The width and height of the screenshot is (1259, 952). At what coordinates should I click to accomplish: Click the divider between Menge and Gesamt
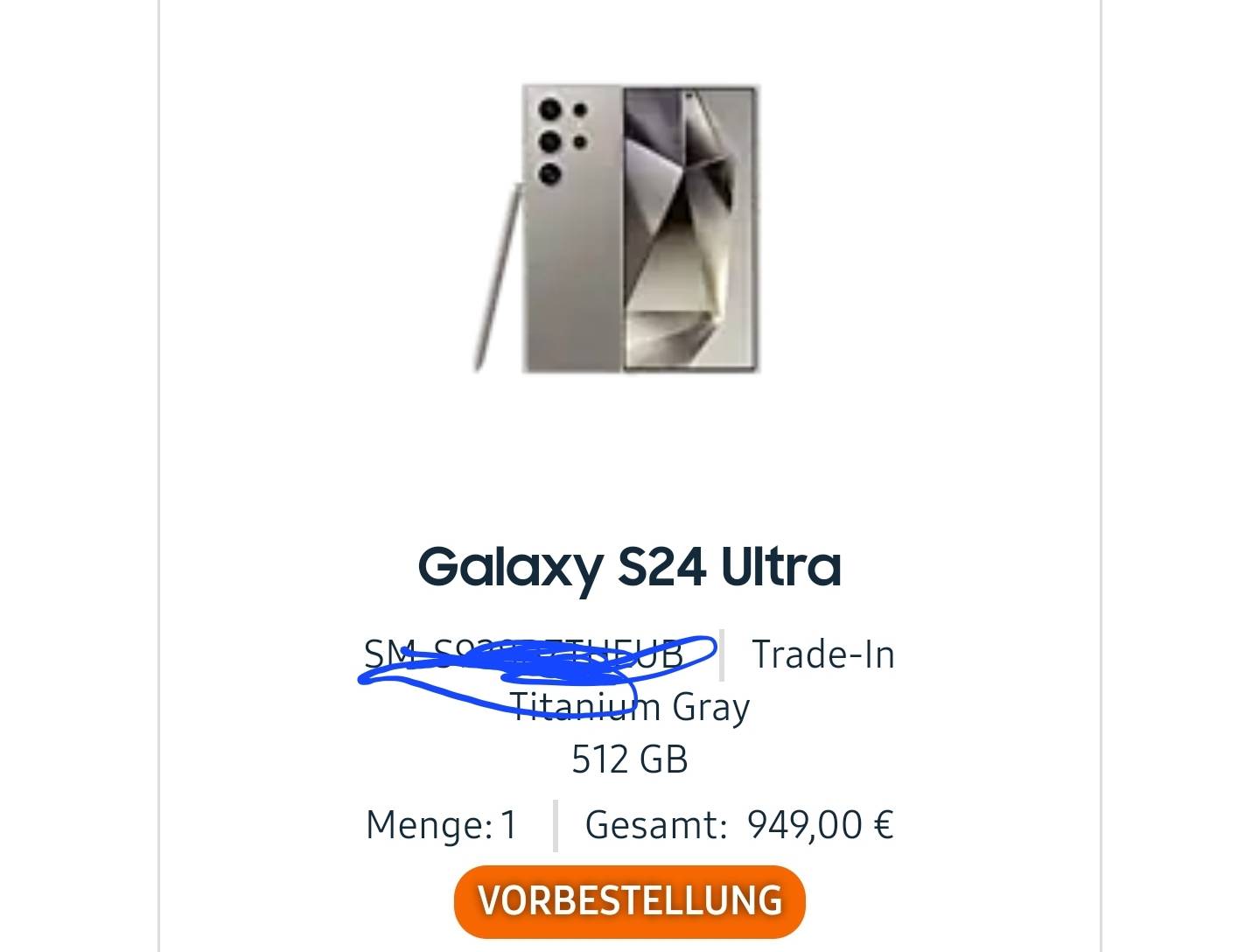555,825
